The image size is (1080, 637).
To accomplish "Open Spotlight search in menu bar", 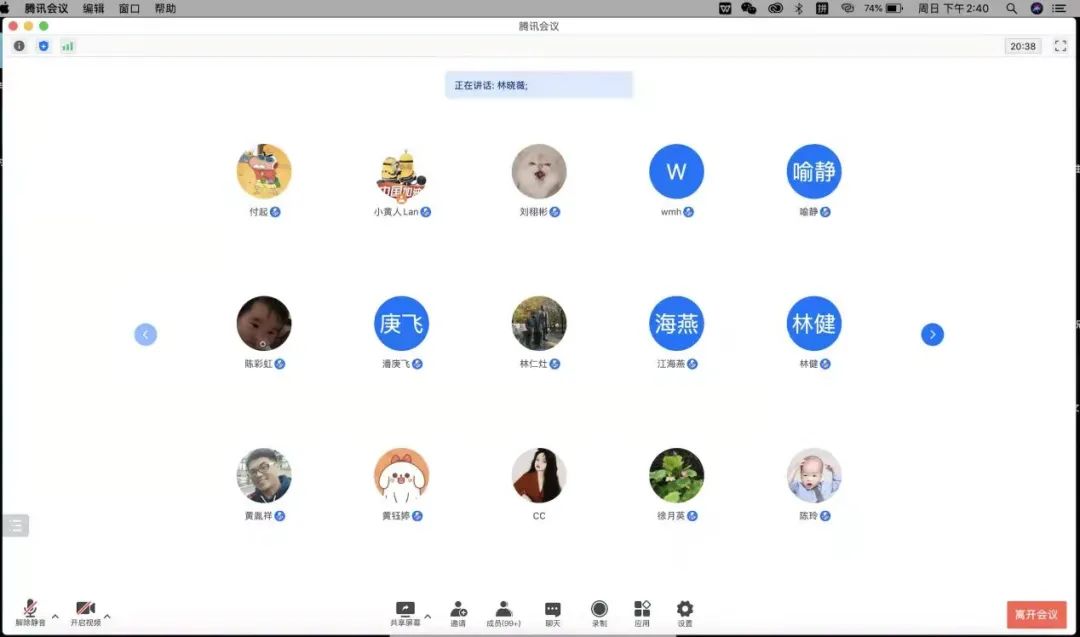I will tap(1011, 8).
